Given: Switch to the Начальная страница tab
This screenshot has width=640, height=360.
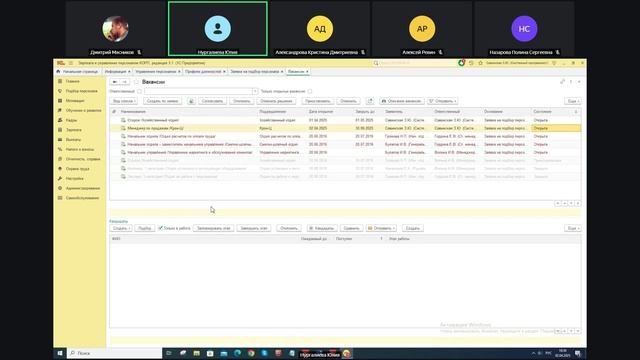Looking at the screenshot, I should pos(78,71).
